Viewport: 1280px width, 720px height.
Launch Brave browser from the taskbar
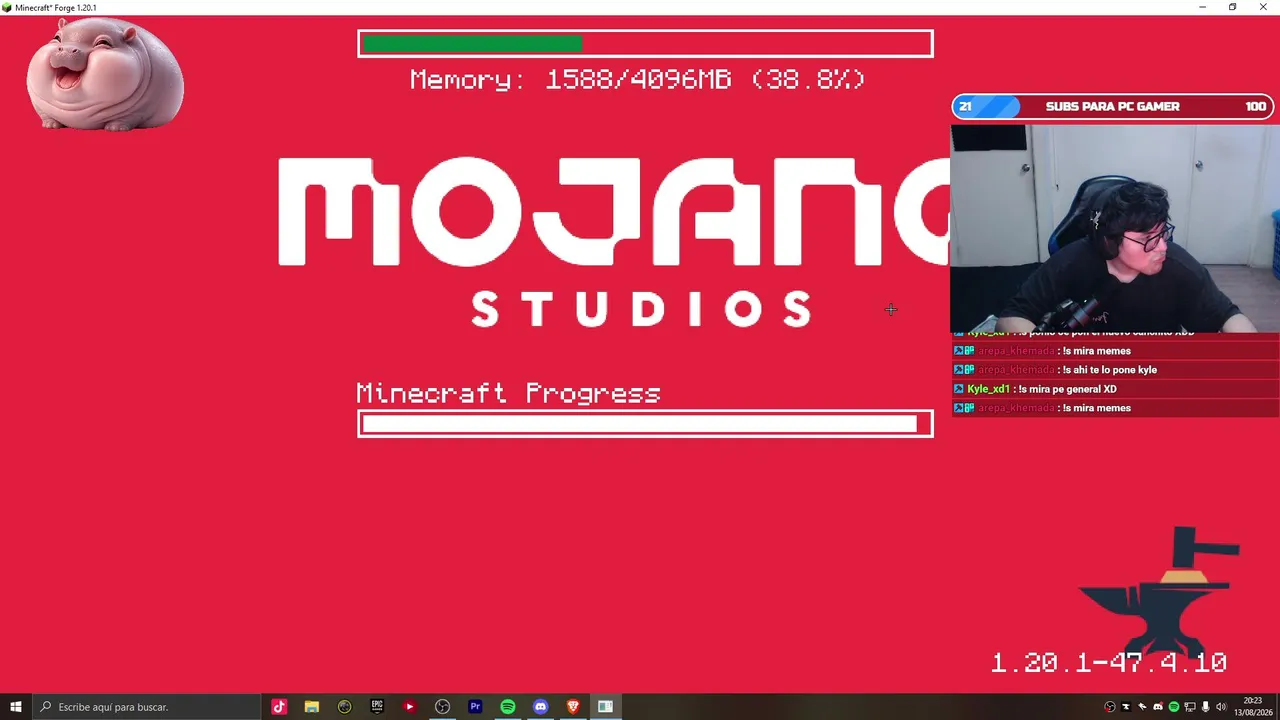[x=573, y=707]
